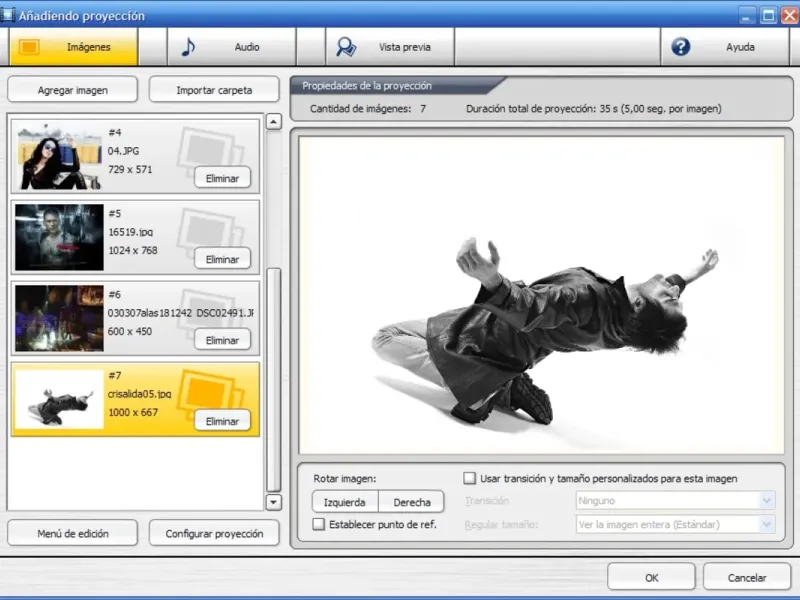Rotate image with Derecha button
The height and width of the screenshot is (600, 800).
click(412, 502)
